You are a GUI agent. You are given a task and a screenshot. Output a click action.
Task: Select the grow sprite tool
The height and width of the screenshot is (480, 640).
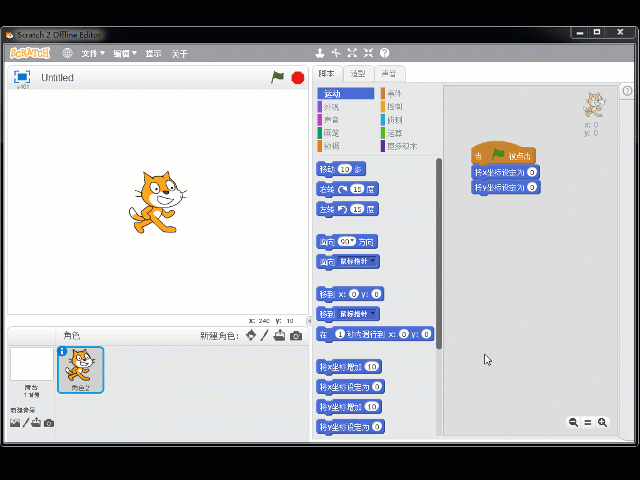tap(352, 53)
